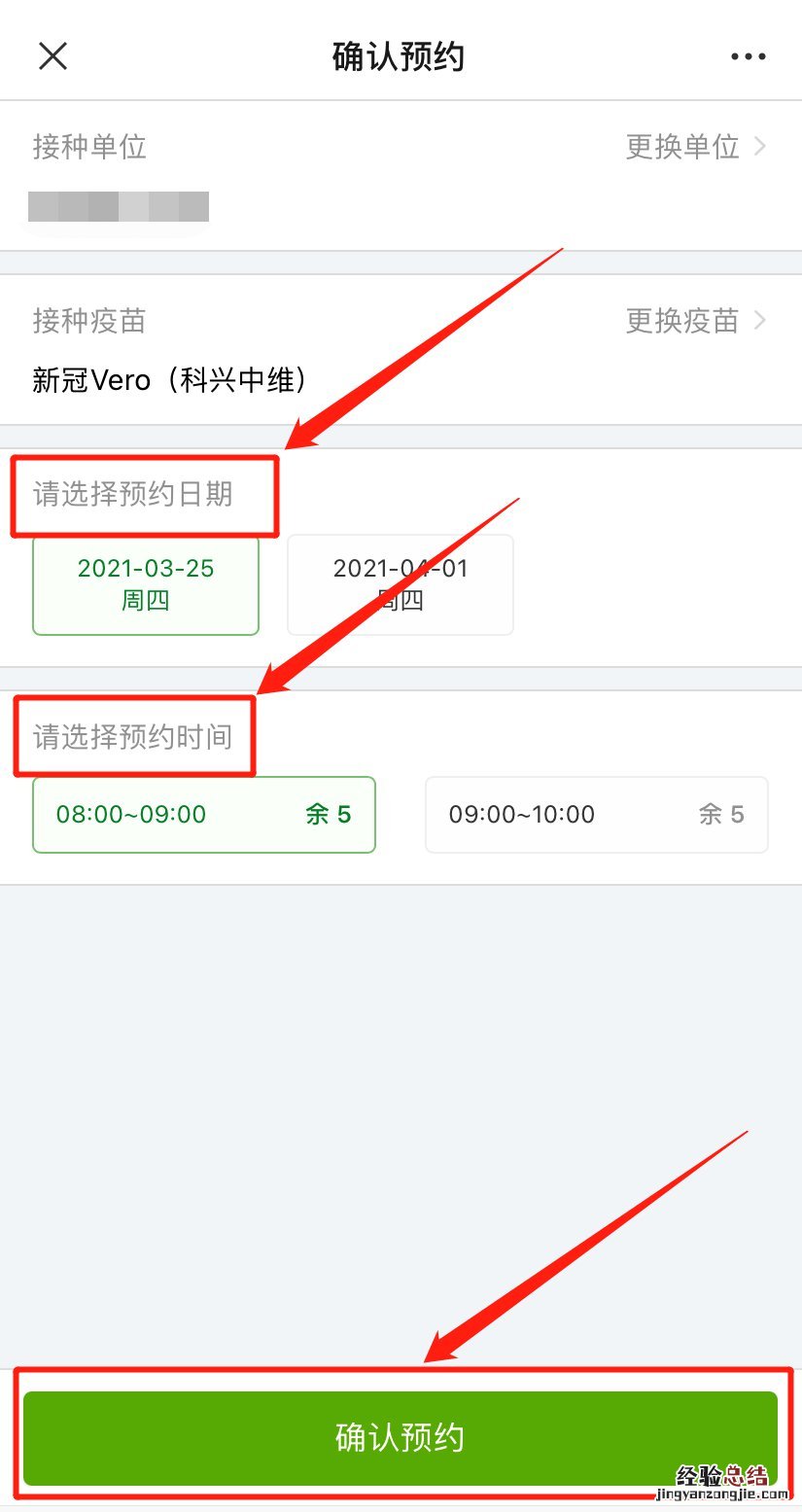Click the 请选择预约日期 heading
This screenshot has width=802, height=1512.
click(x=133, y=494)
